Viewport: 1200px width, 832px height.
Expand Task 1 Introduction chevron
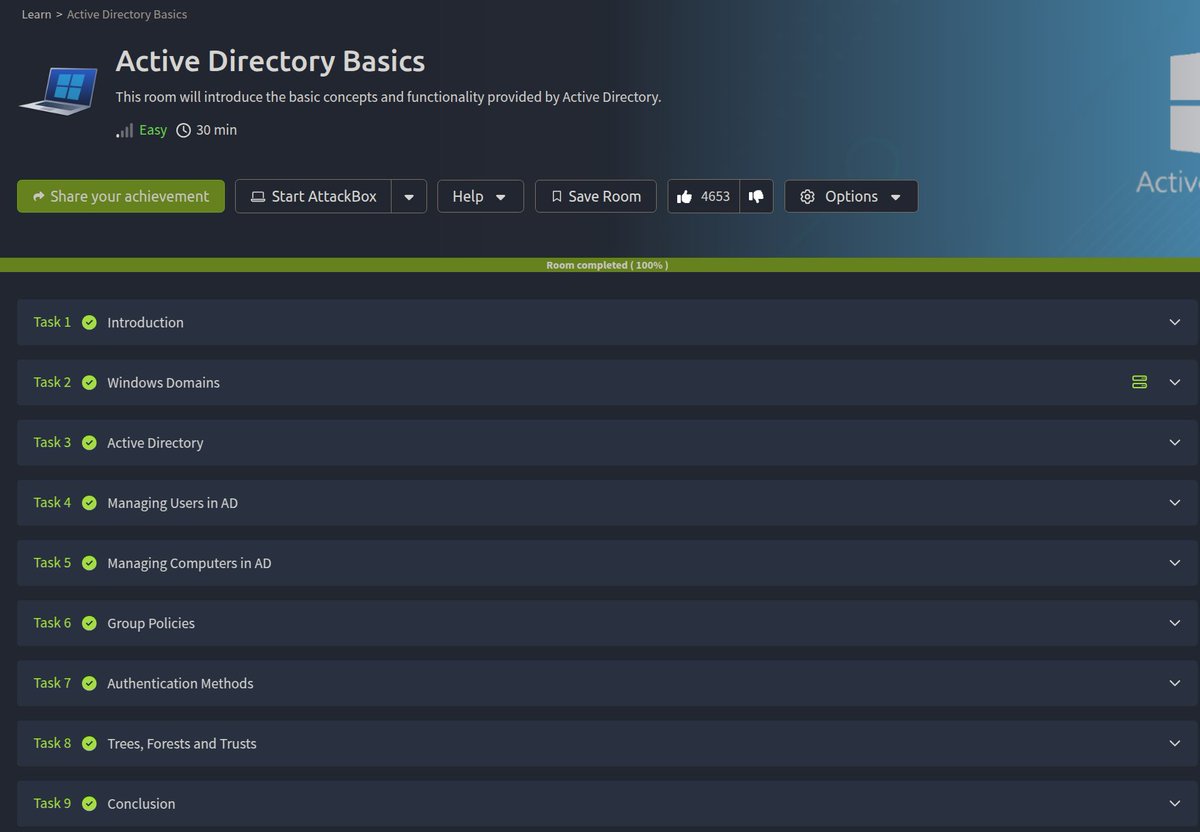pos(1175,322)
